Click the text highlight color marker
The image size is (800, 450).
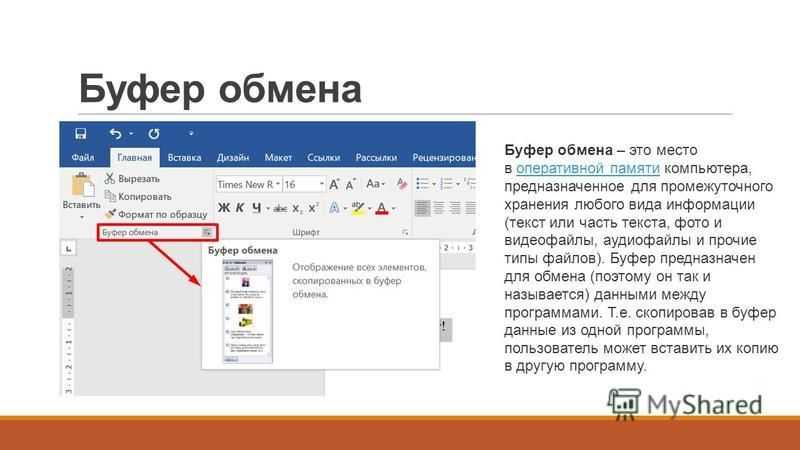(x=358, y=208)
